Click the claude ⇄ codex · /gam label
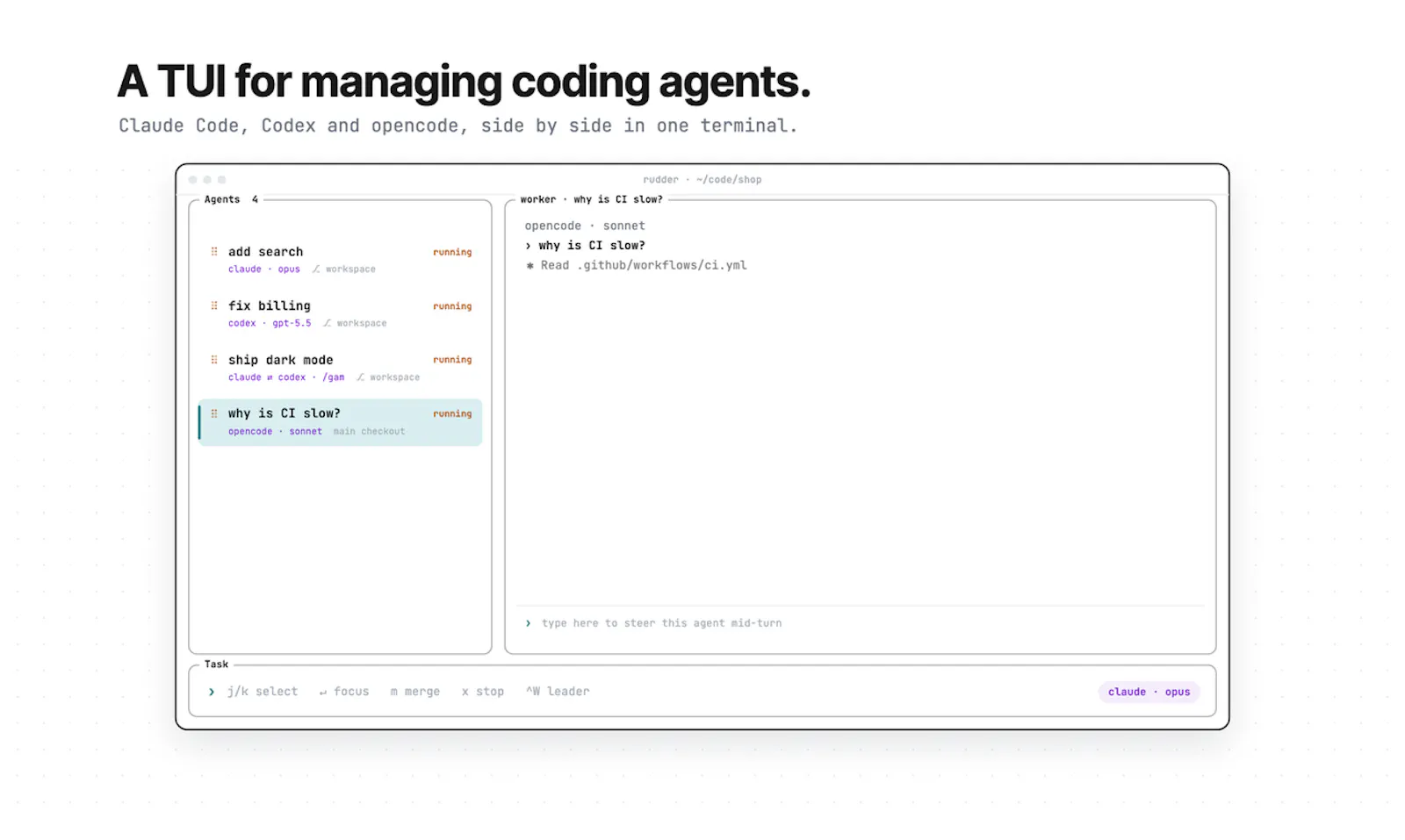Screen dimensions: 1405x840 (x=286, y=377)
